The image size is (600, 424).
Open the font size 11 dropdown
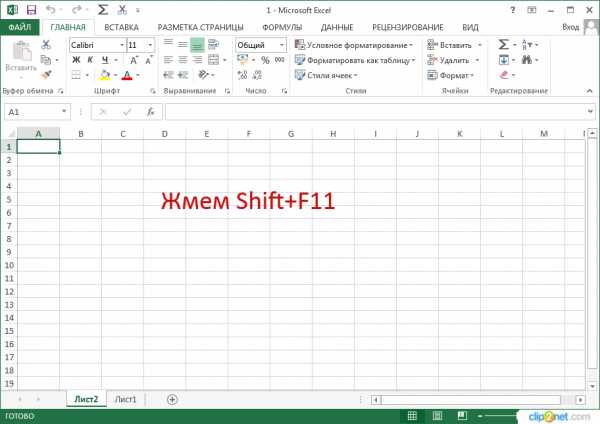pyautogui.click(x=150, y=45)
